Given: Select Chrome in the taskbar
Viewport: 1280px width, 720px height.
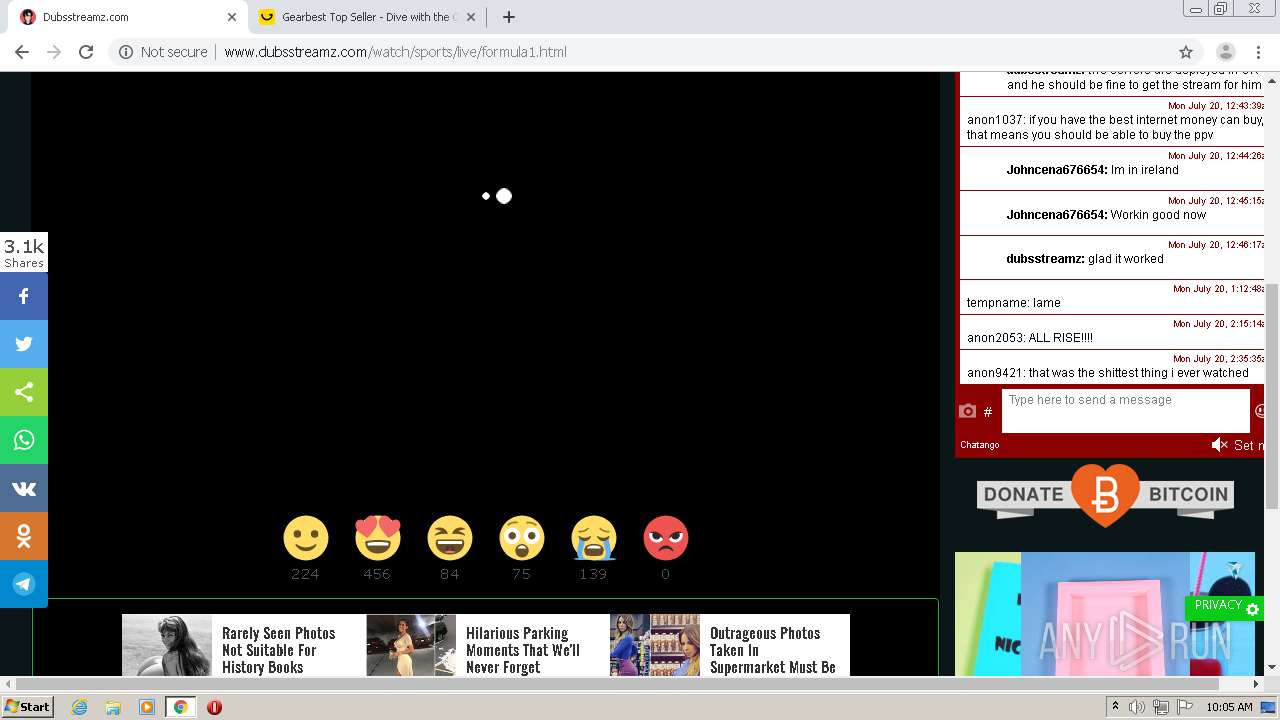Looking at the screenshot, I should tap(180, 707).
